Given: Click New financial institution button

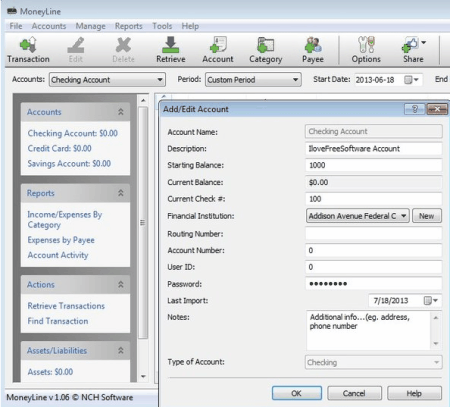Looking at the screenshot, I should [x=427, y=216].
